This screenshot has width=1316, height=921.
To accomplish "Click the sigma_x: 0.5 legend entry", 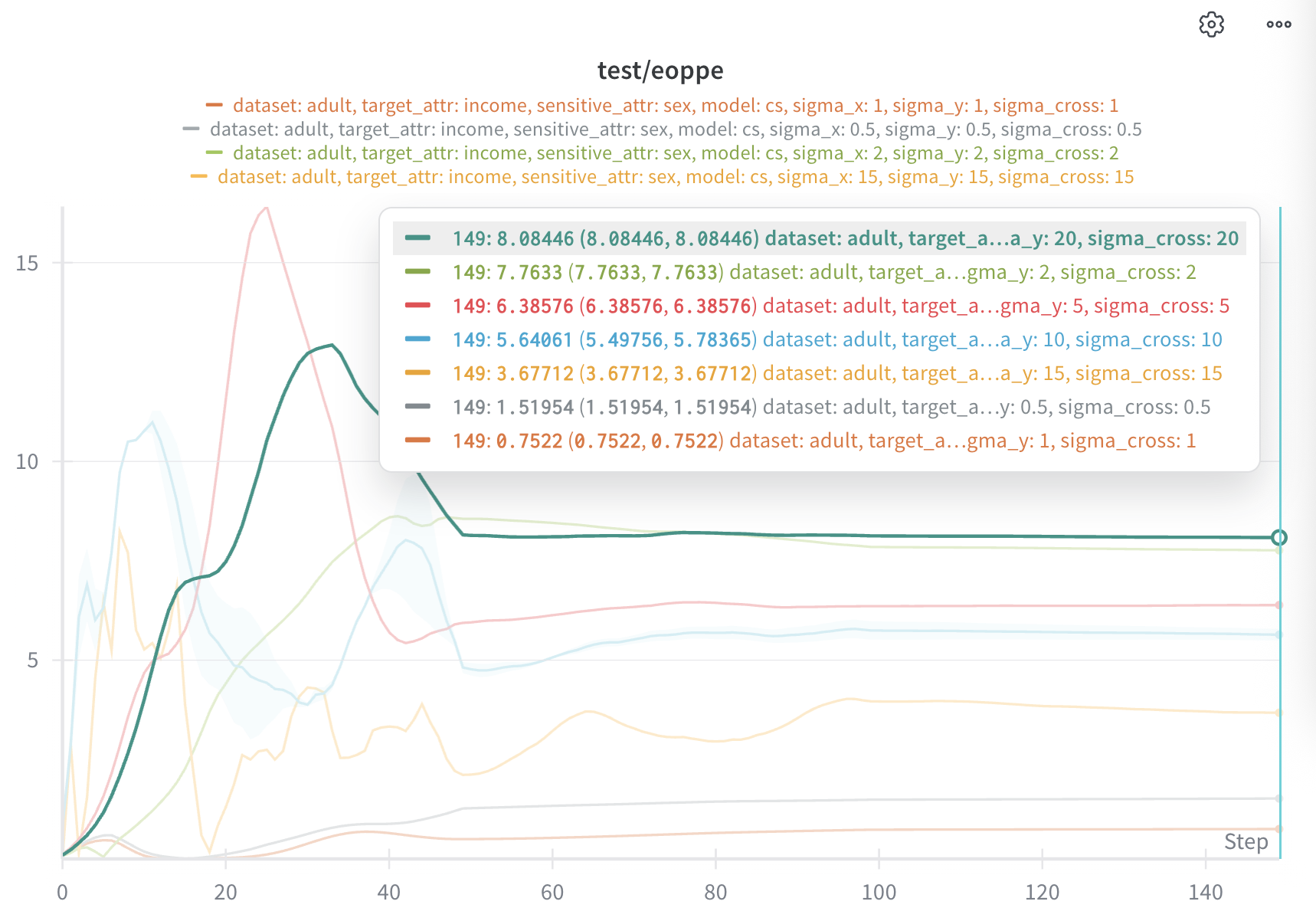I will click(675, 129).
